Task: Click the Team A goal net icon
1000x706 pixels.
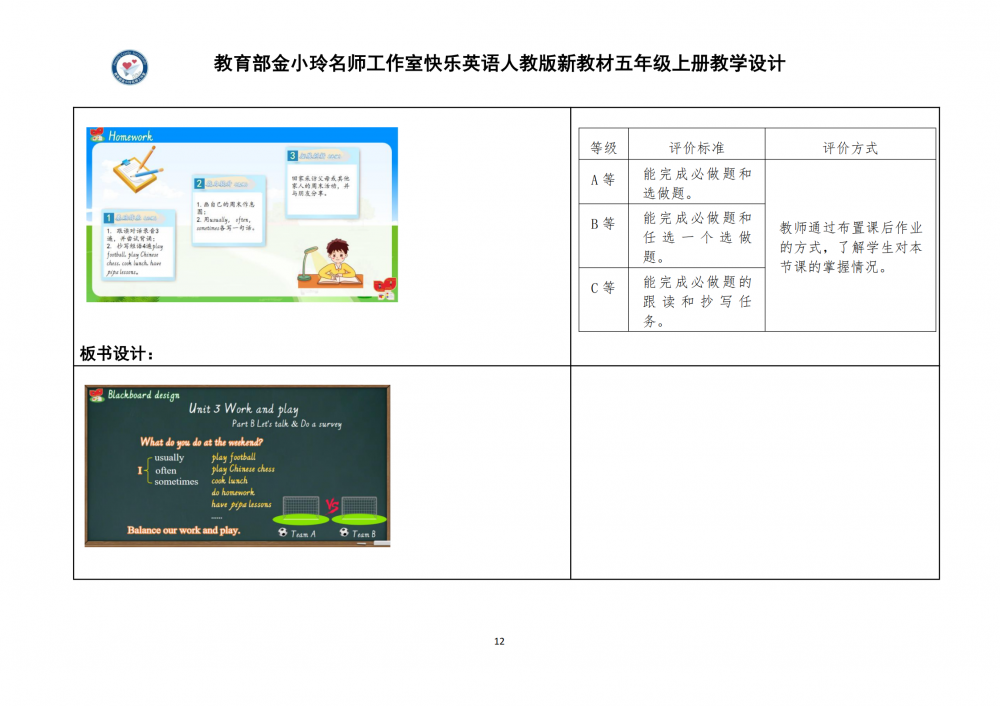Action: 300,510
